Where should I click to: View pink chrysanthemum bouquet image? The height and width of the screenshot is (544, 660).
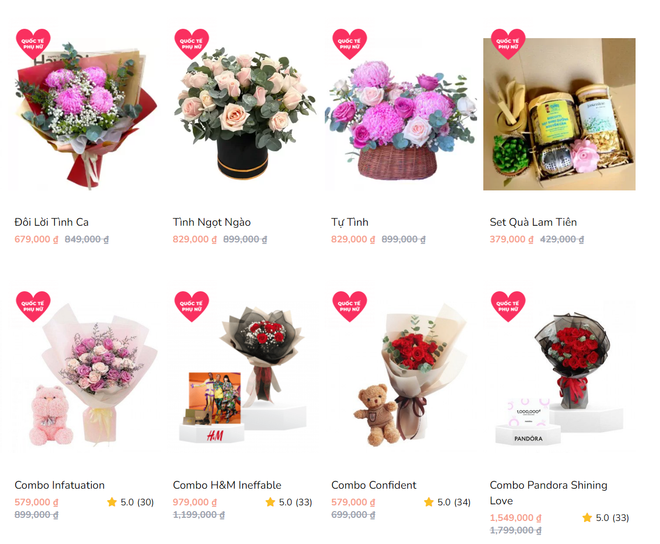[84, 115]
